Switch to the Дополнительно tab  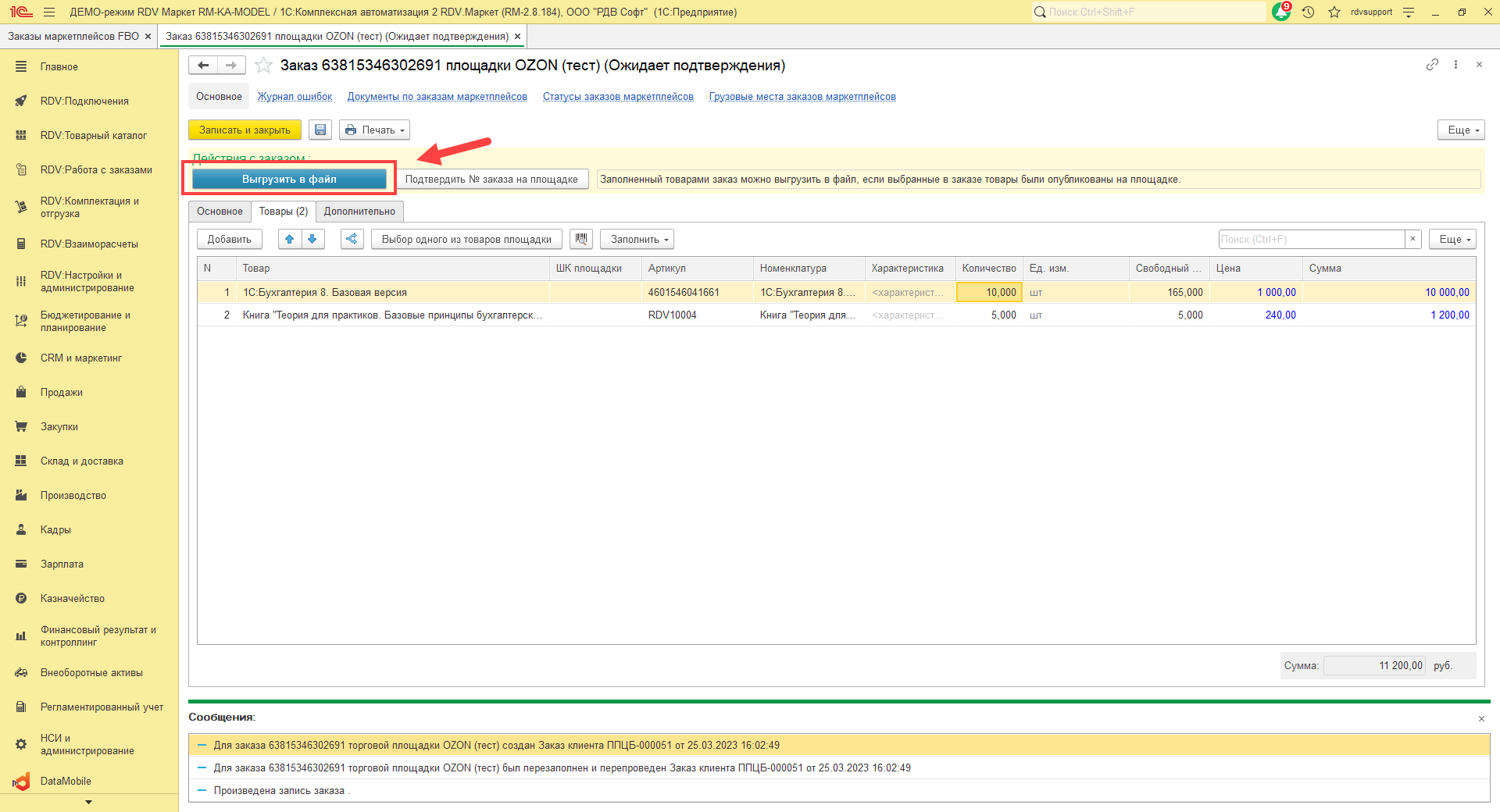tap(359, 212)
